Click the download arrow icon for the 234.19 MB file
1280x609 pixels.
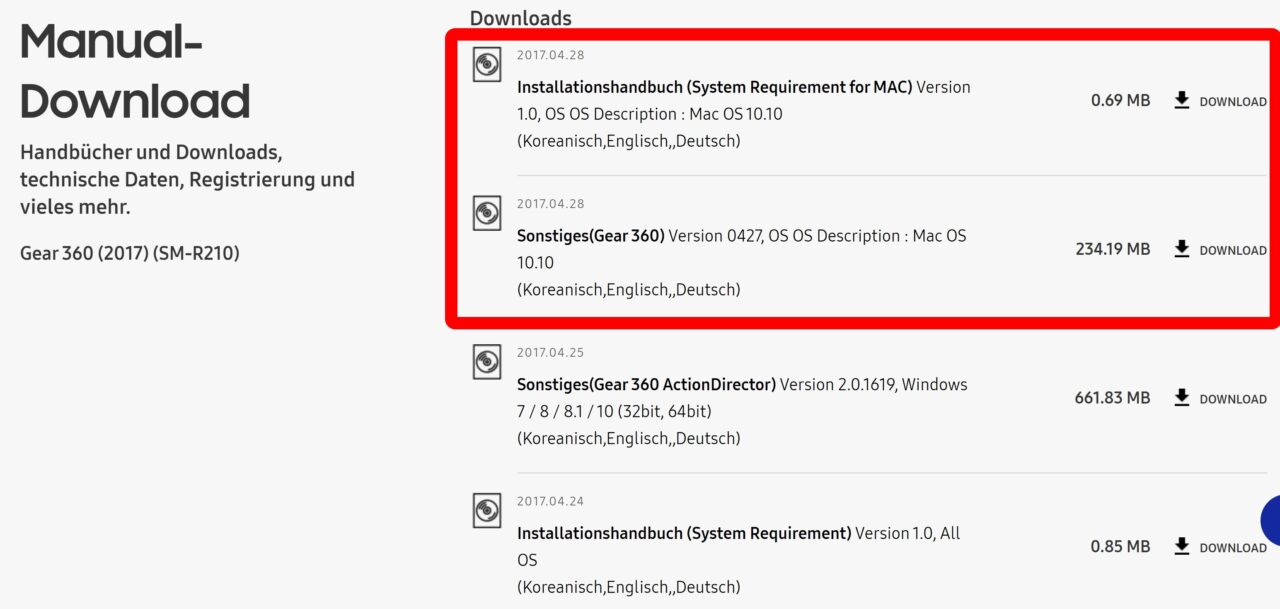pyautogui.click(x=1182, y=249)
